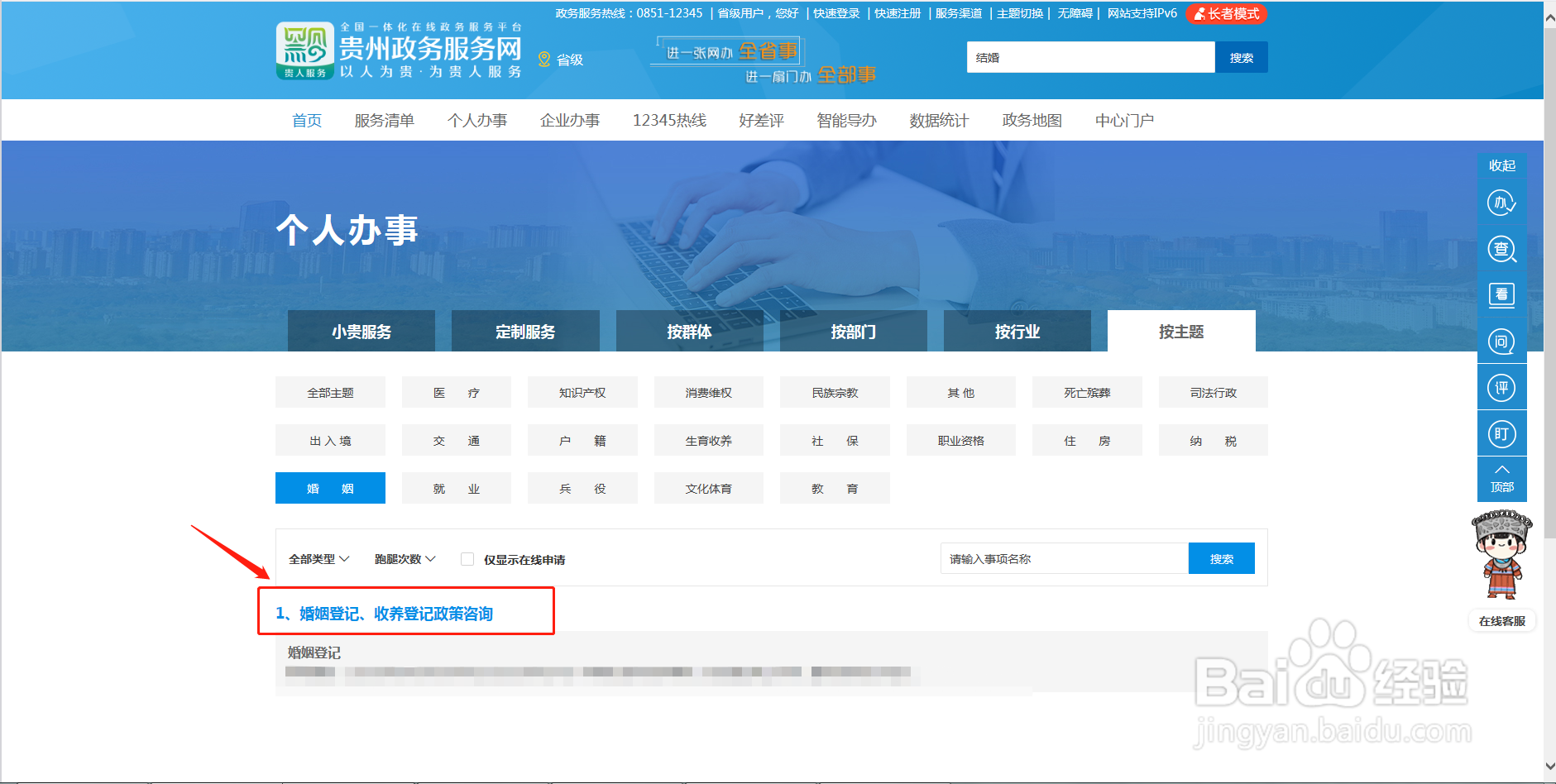Click the 办 icon in right sidebar
Viewport: 1556px width, 784px height.
[x=1501, y=203]
